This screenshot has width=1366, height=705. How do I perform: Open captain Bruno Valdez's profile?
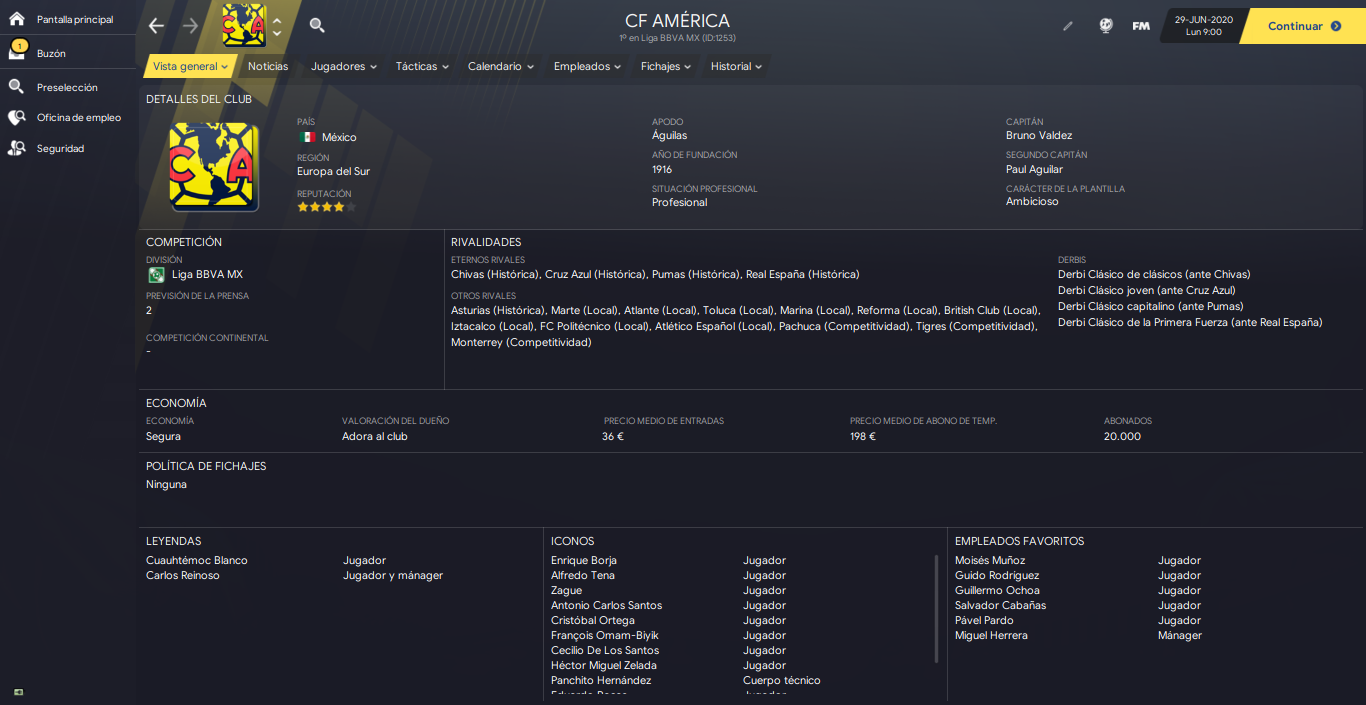1039,135
